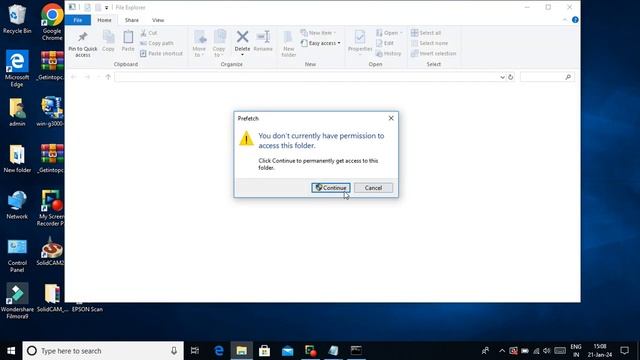This screenshot has height=360, width=640.
Task: Click the Up one level arrow
Action: click(x=108, y=77)
